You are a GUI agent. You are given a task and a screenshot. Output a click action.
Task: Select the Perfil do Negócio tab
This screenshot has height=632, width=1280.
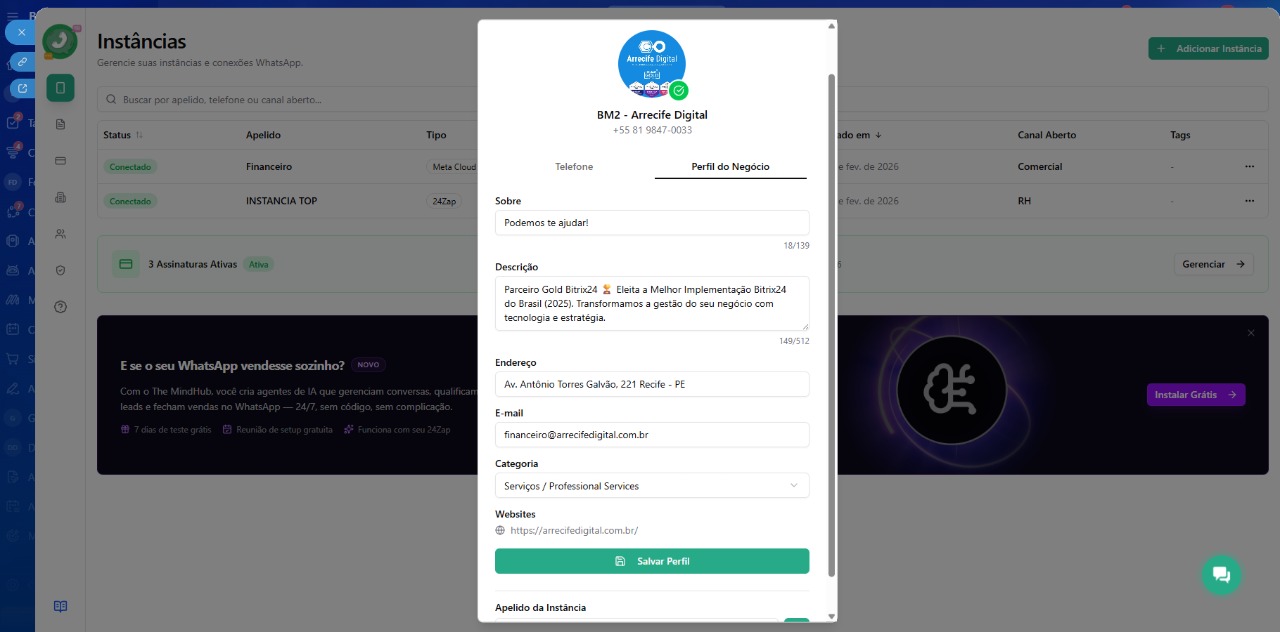coord(730,167)
